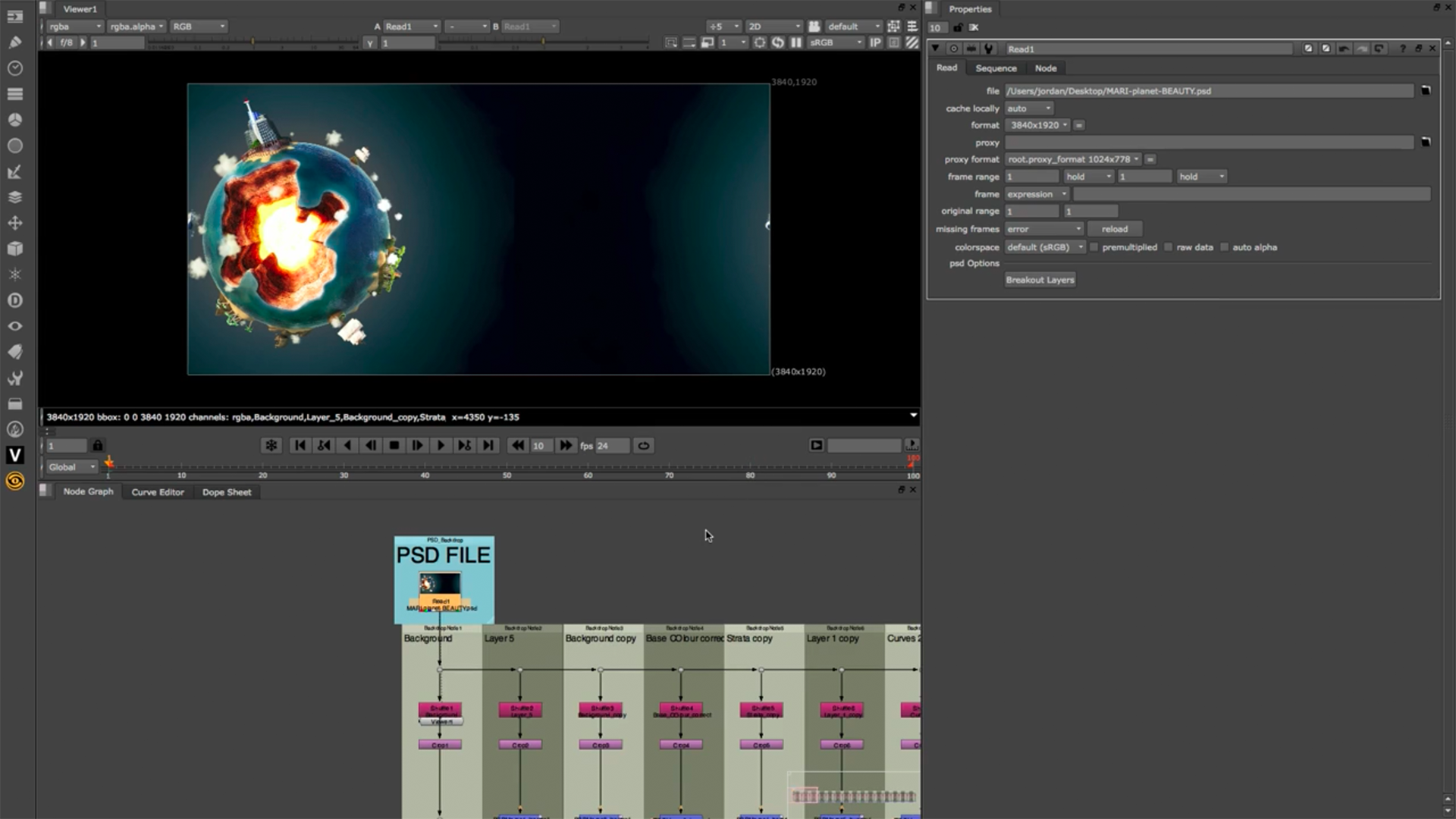Screen dimensions: 1456x819
Task: Open the 3D toolbar cube icon
Action: pos(14,249)
